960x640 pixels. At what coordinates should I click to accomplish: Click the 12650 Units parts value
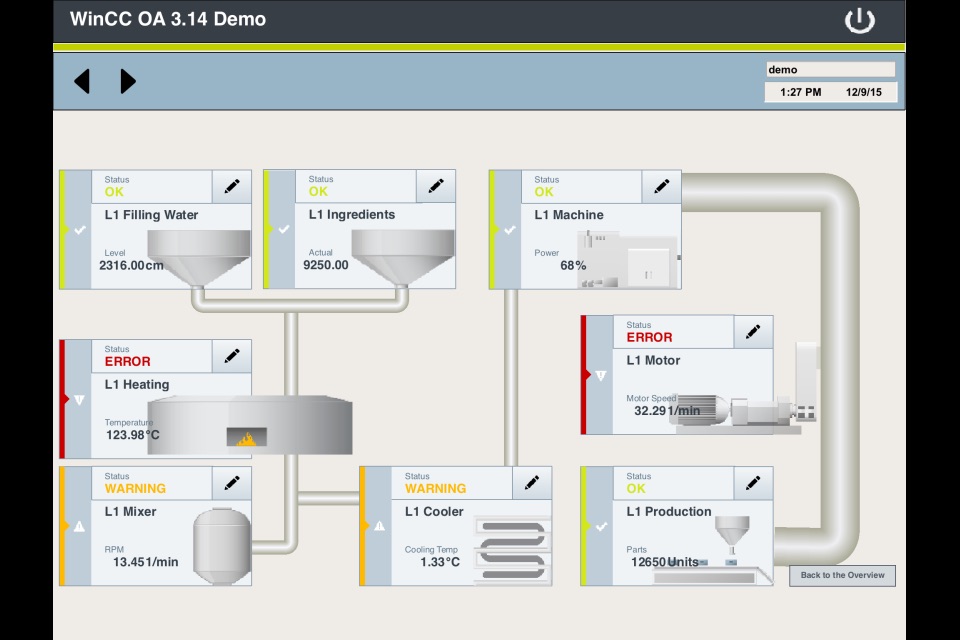coord(665,562)
